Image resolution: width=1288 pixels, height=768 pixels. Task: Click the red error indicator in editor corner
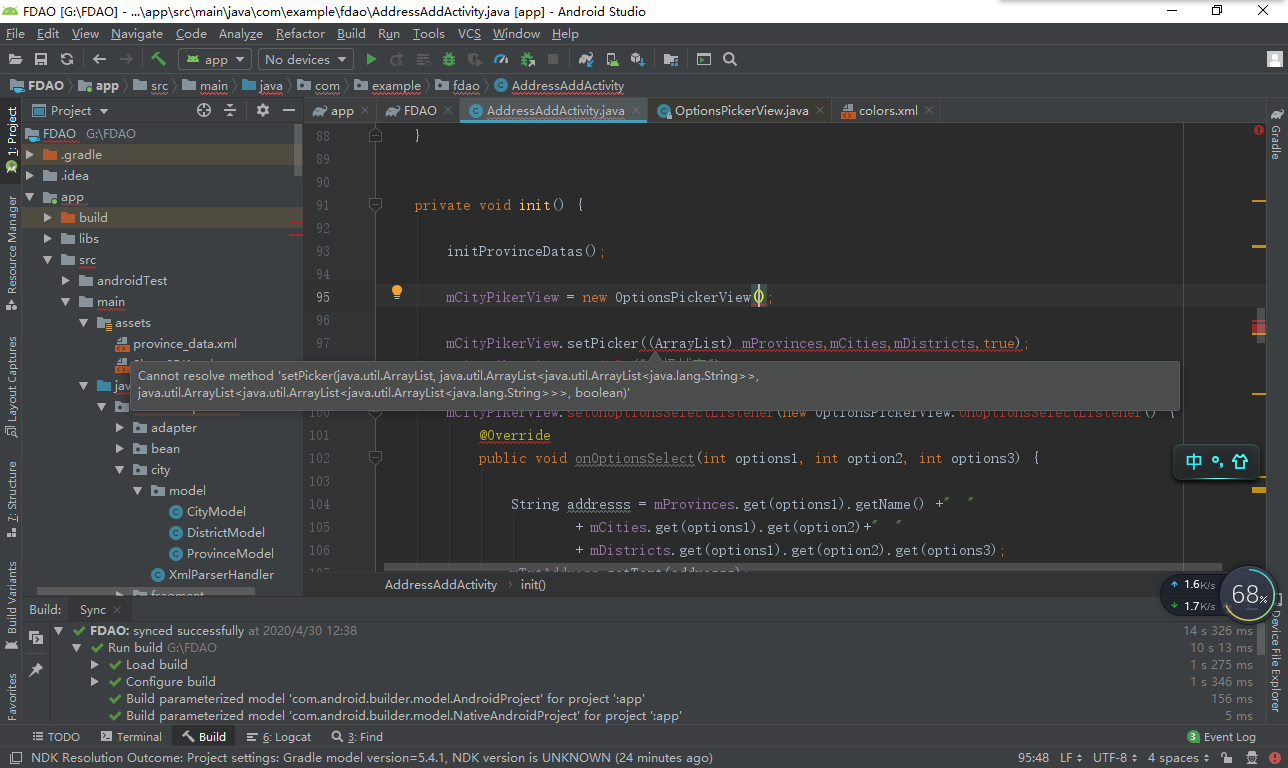[x=1259, y=130]
